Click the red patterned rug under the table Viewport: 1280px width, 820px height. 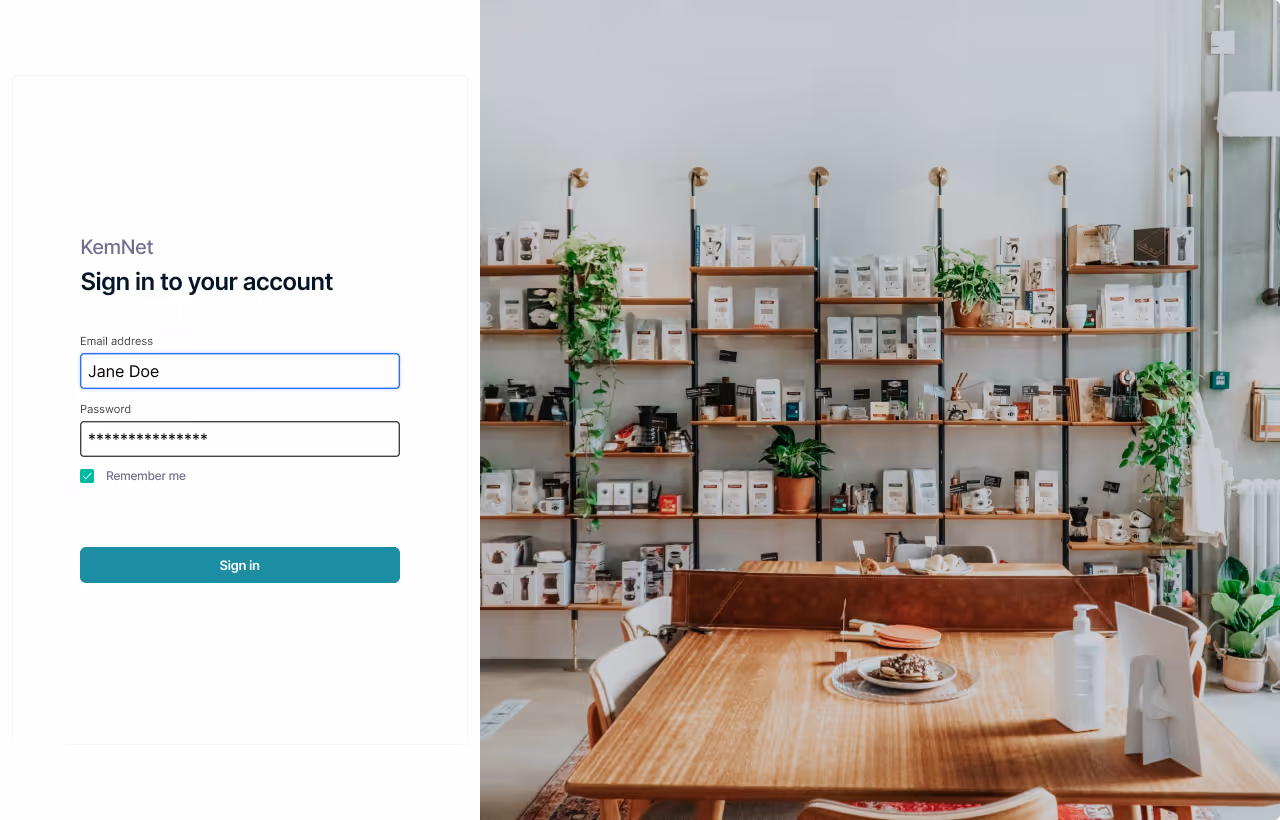coord(560,790)
